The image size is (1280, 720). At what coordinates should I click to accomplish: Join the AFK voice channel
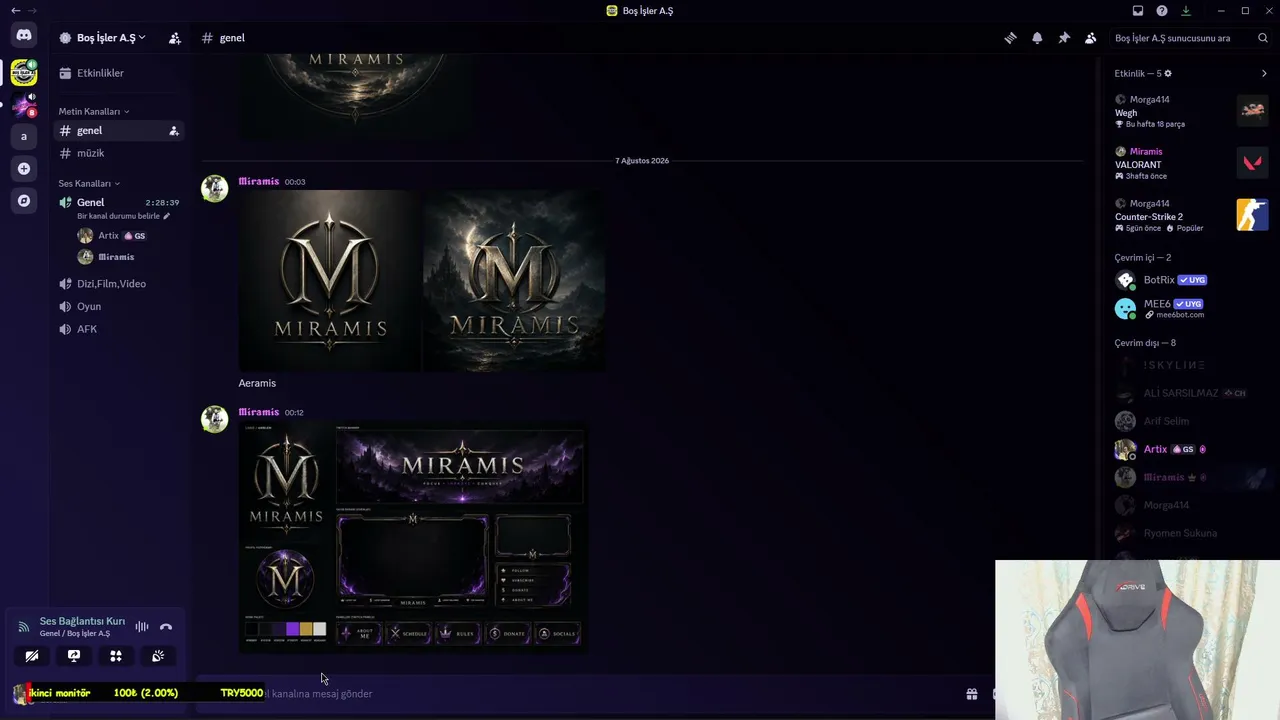tap(119, 329)
